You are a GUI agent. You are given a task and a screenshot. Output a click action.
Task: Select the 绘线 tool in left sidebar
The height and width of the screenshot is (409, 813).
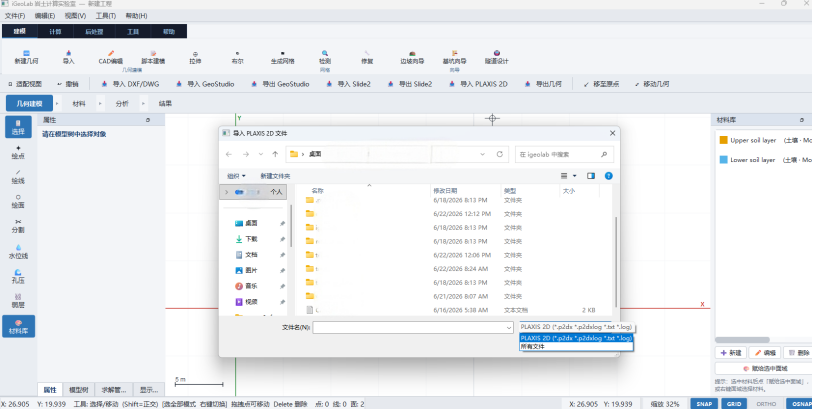[18, 177]
